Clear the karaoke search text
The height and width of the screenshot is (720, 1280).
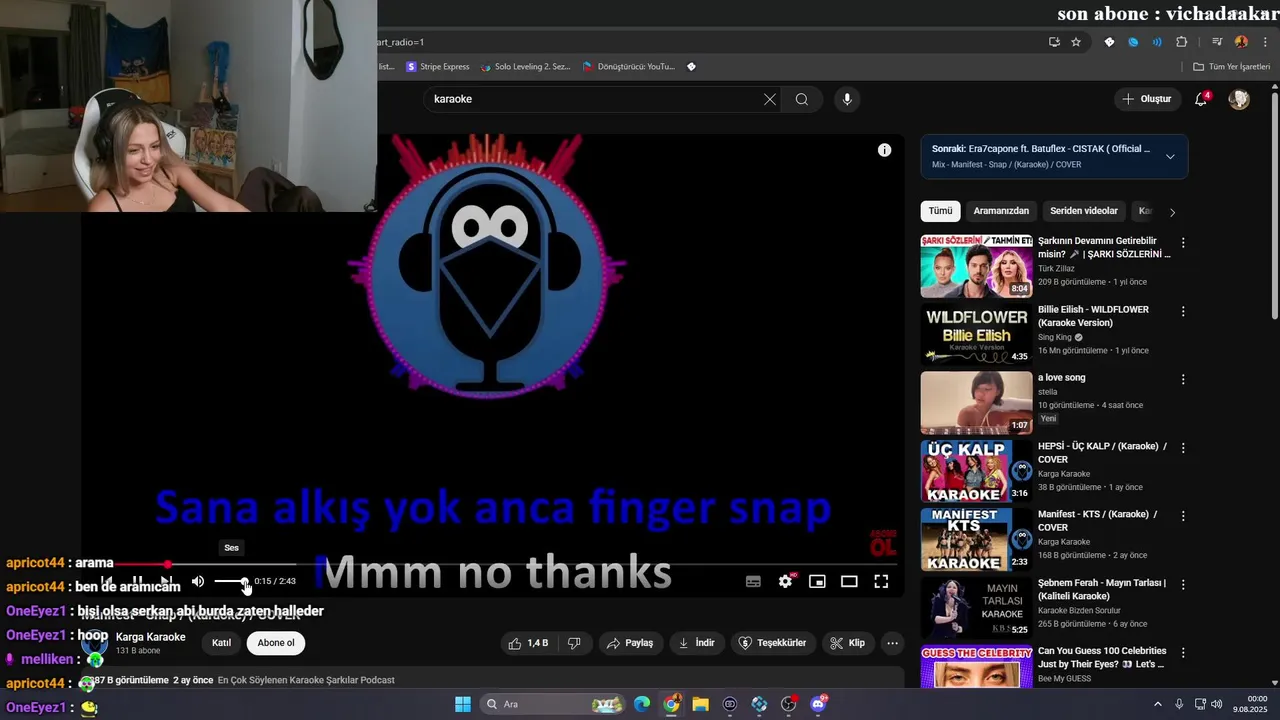[x=770, y=99]
